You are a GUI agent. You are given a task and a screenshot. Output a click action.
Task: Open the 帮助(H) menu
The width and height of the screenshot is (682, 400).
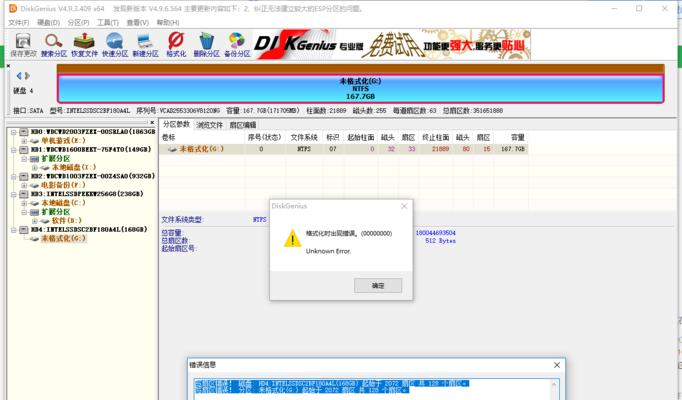pos(167,22)
